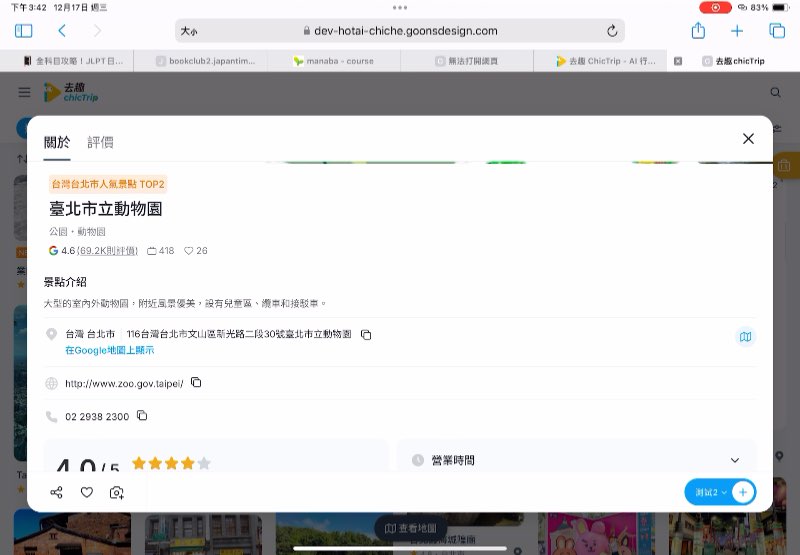Click 台灣台北市人氣景點 TOP2 badge
The height and width of the screenshot is (555, 800).
coord(108,184)
